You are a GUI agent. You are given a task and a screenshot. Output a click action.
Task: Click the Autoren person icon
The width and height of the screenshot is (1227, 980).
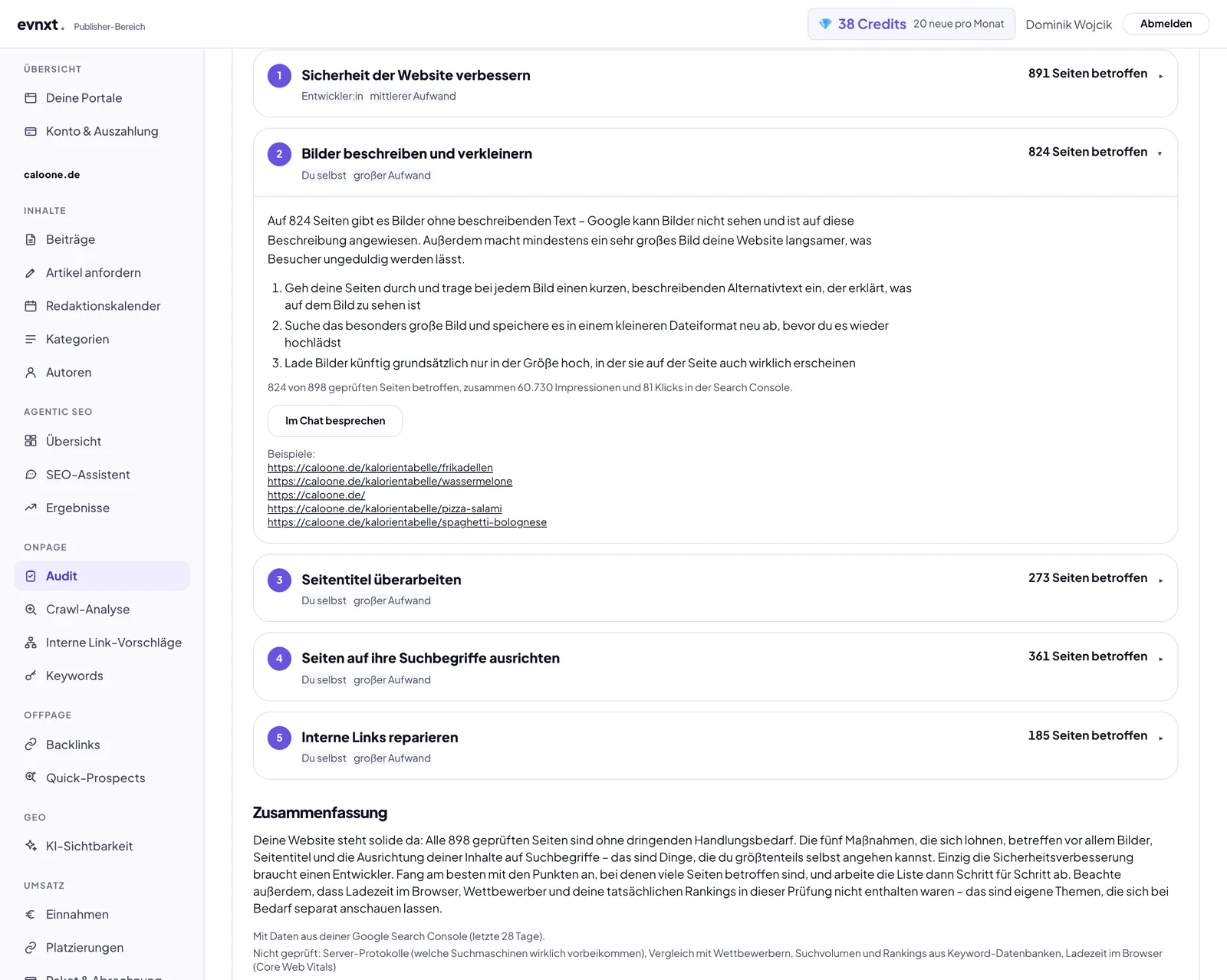pyautogui.click(x=31, y=373)
